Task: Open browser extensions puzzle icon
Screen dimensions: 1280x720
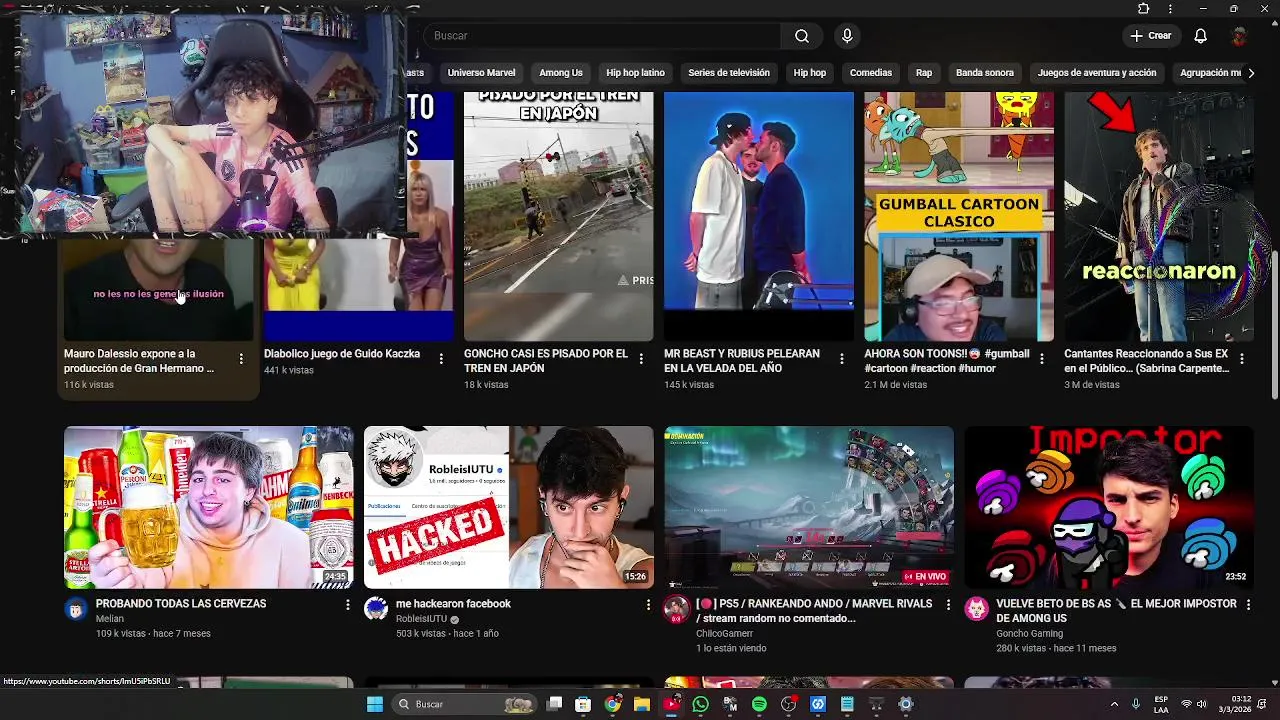Action: click(x=1144, y=9)
